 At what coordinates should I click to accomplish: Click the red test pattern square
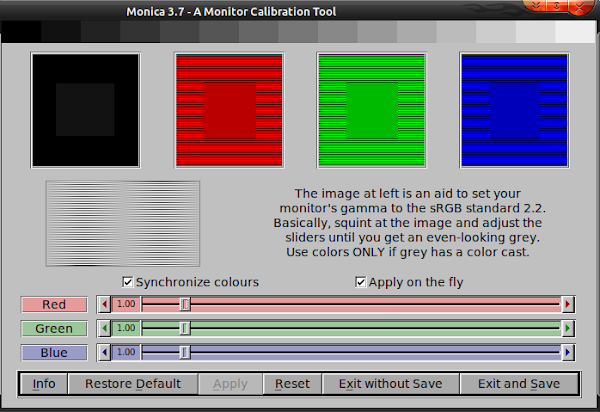[x=229, y=110]
